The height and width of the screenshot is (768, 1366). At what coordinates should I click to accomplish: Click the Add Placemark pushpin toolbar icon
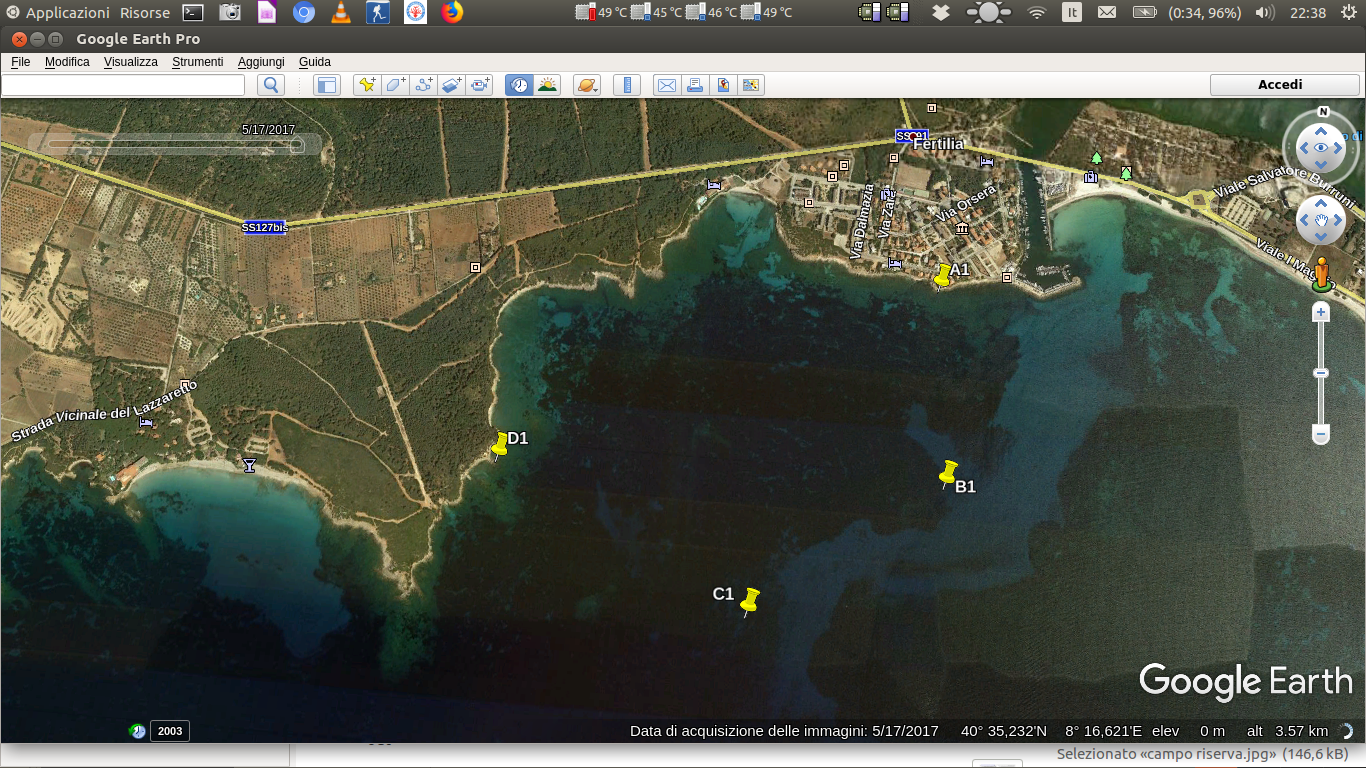tap(367, 85)
